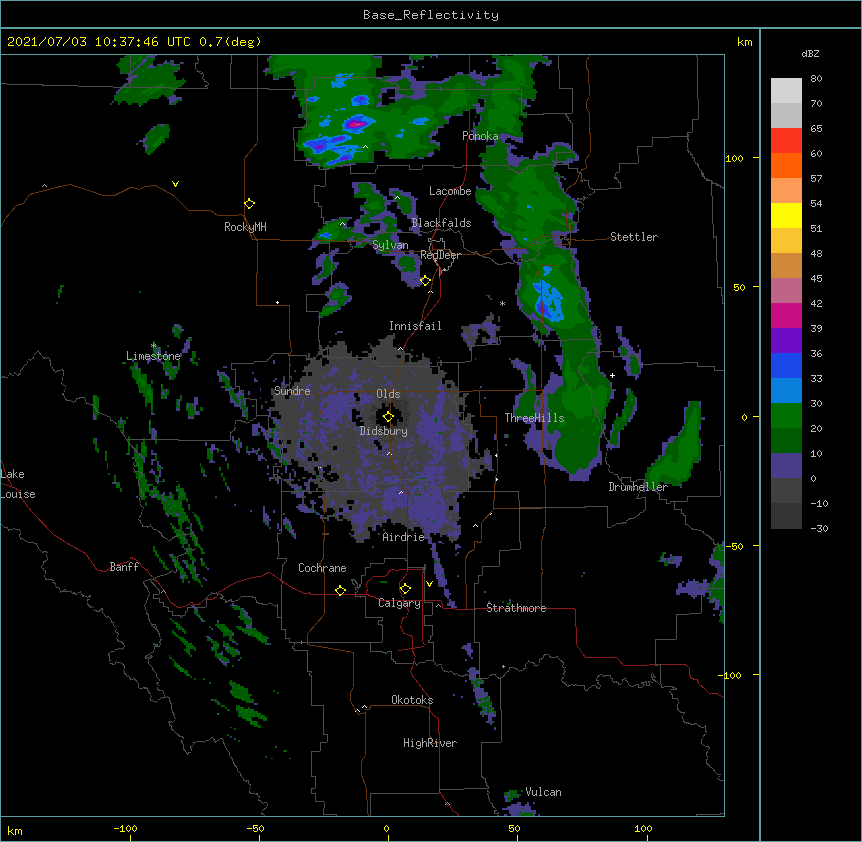Click the Cochrane town label
This screenshot has height=842, width=862.
(x=322, y=568)
